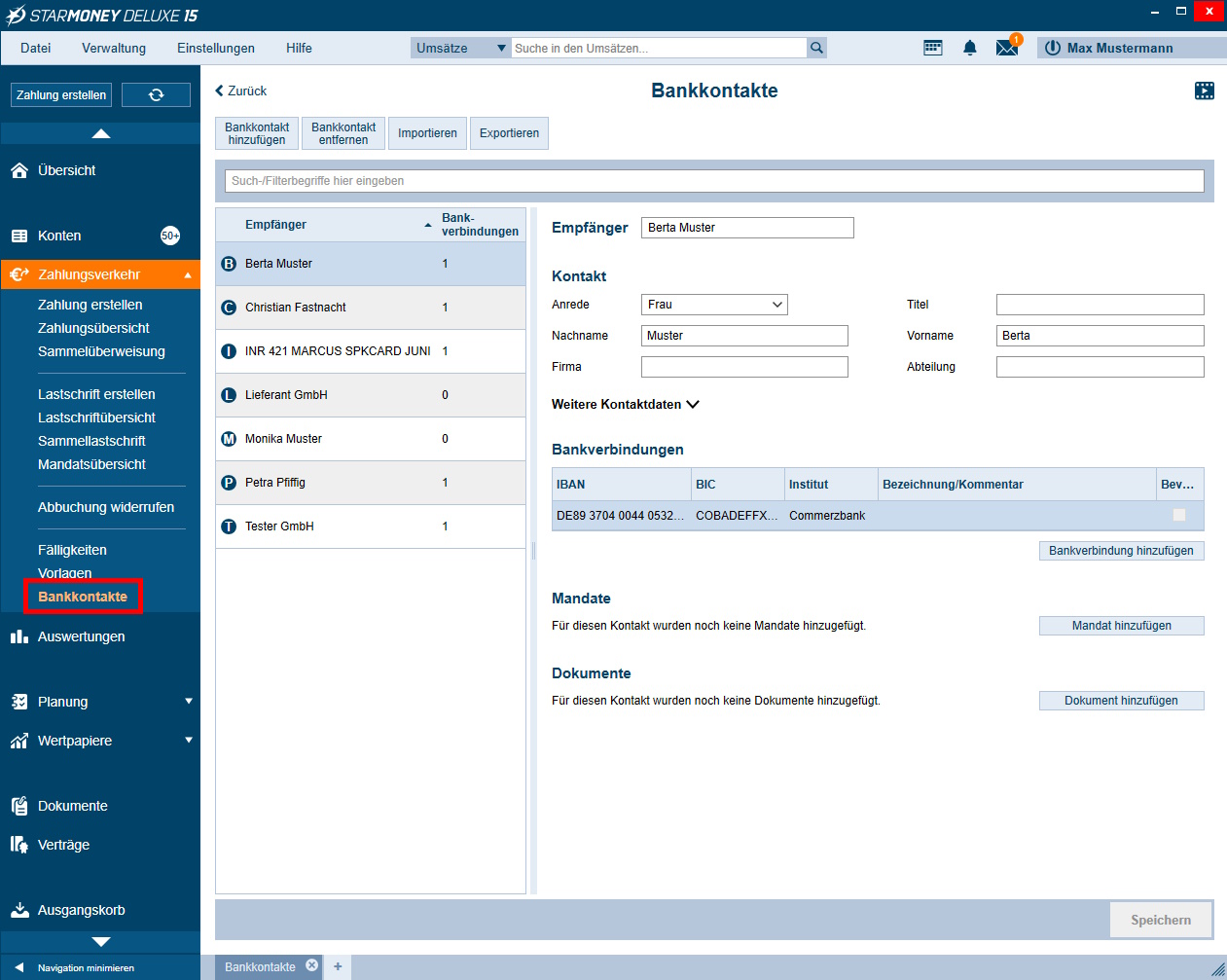The width and height of the screenshot is (1227, 980).
Task: Select Mandatsübersicht in the sidebar
Action: (91, 464)
